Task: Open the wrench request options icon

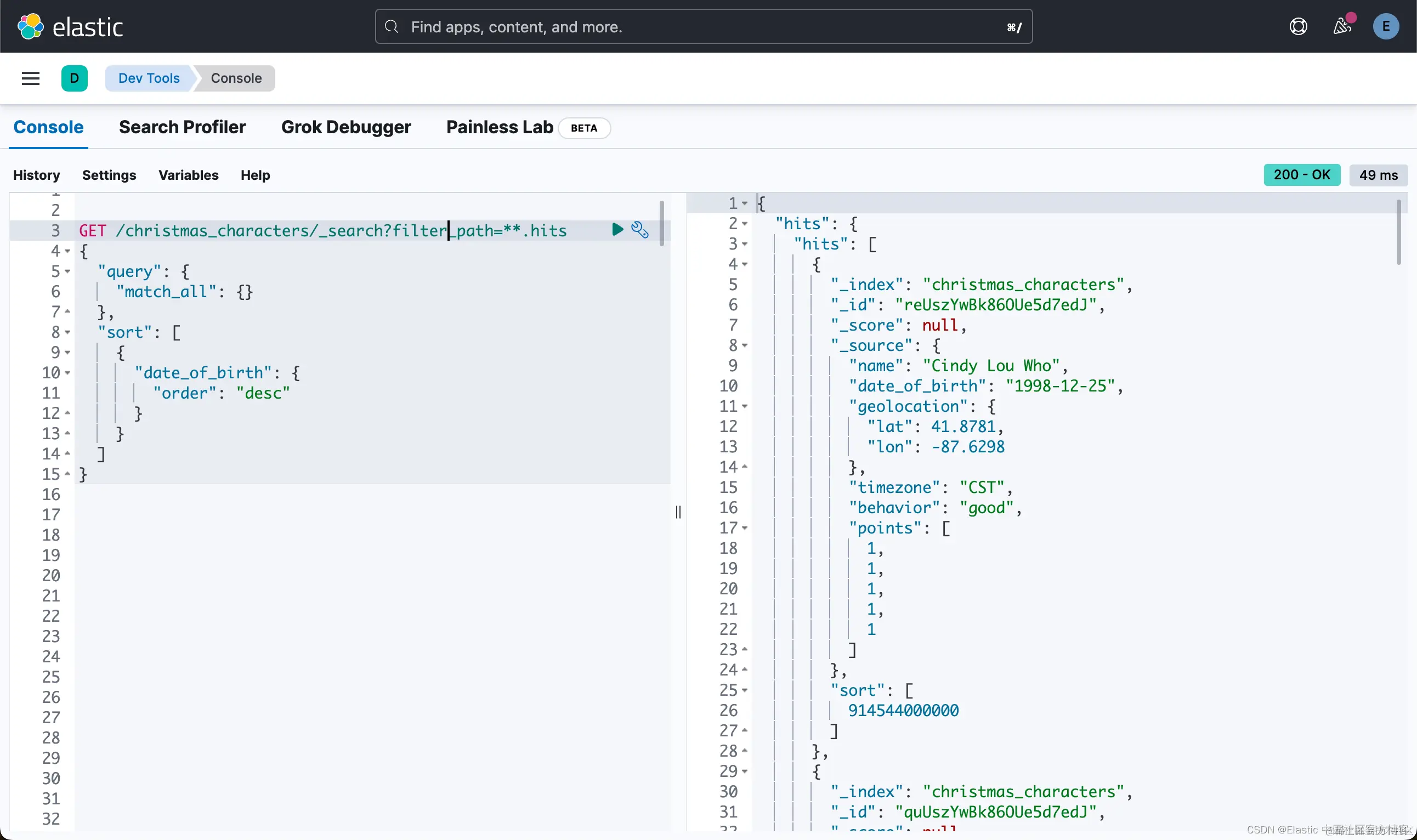Action: pyautogui.click(x=640, y=230)
